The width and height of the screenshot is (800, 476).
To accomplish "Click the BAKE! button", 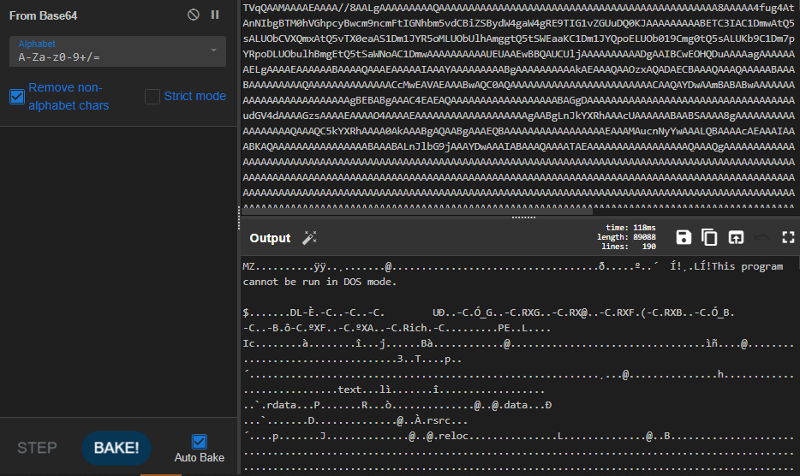I will click(x=116, y=448).
